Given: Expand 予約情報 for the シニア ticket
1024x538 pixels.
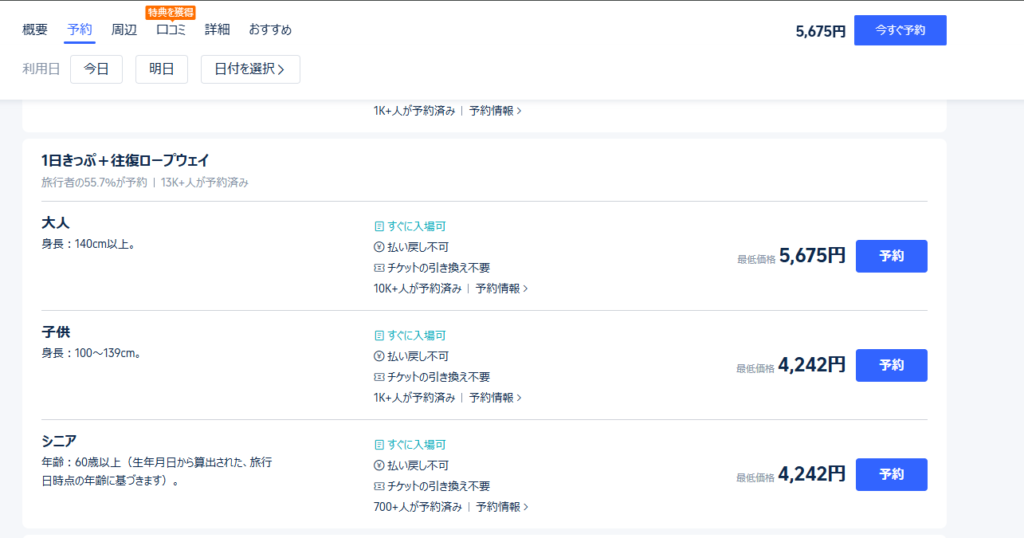Looking at the screenshot, I should [501, 507].
